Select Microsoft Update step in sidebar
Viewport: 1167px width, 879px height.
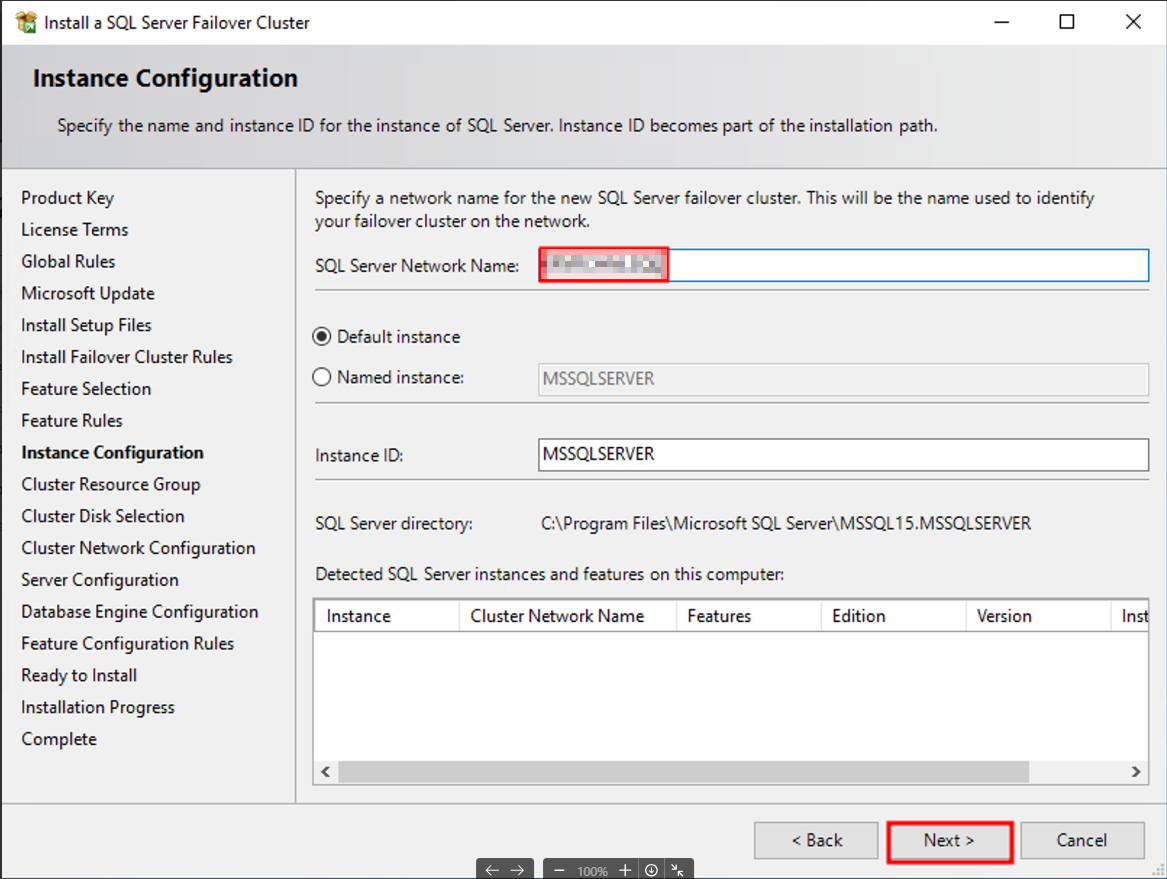click(88, 294)
